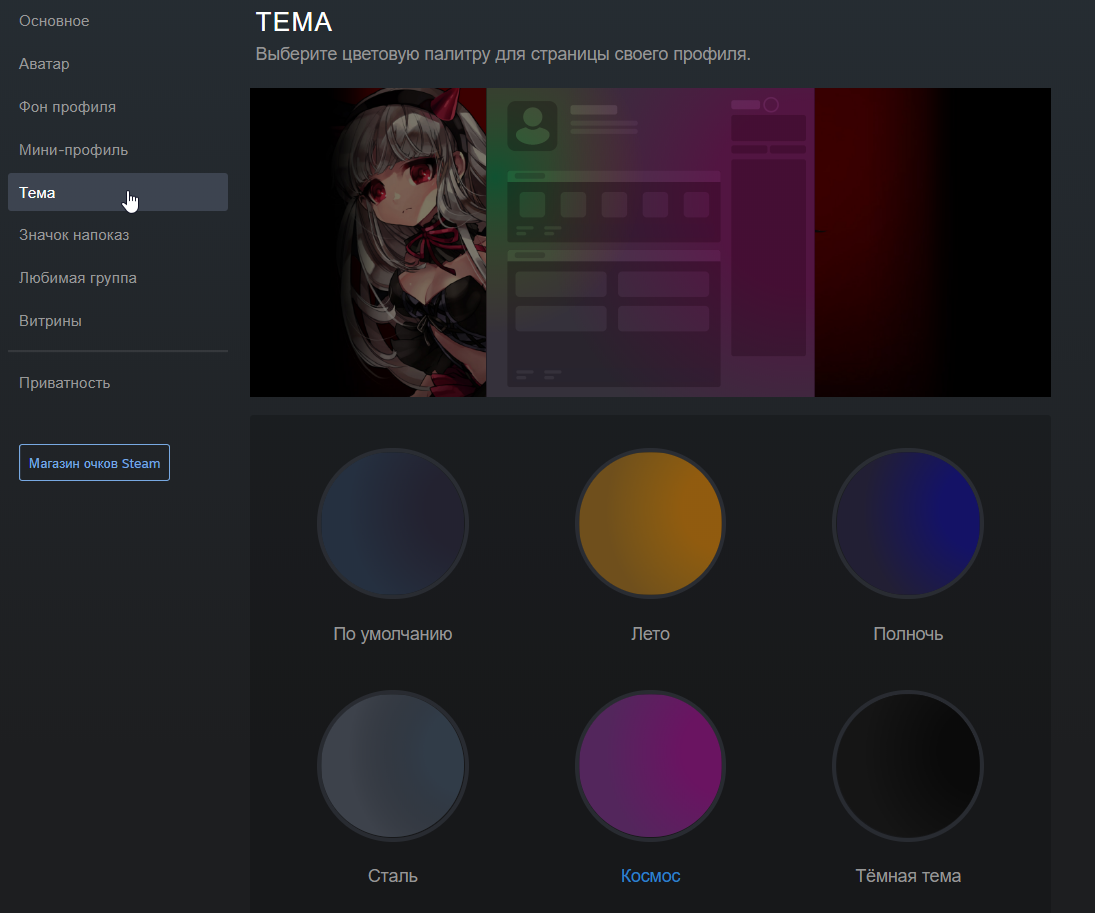The image size is (1095, 913).
Task: Click the palette description subtitle text
Action: pyautogui.click(x=503, y=54)
